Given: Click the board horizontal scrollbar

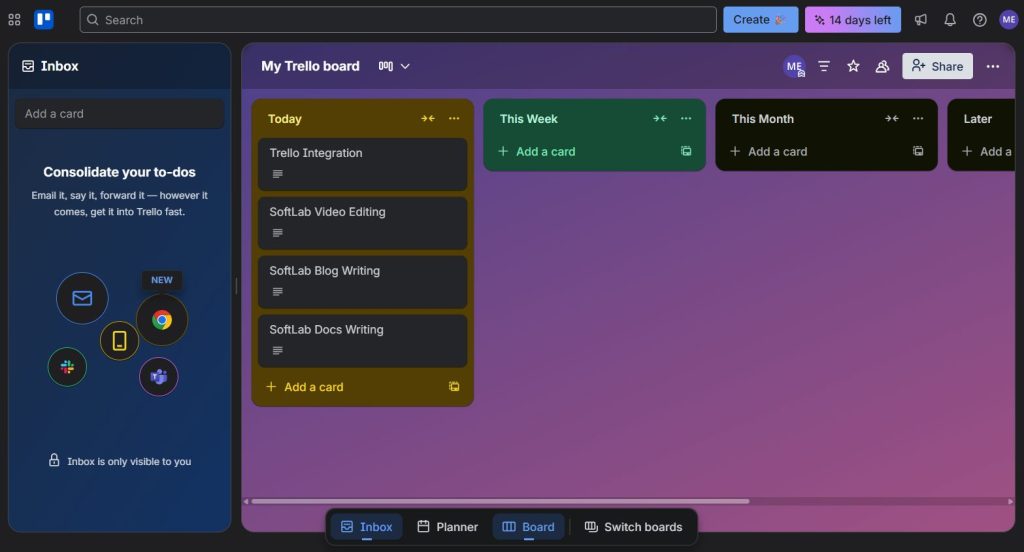Looking at the screenshot, I should coord(500,502).
